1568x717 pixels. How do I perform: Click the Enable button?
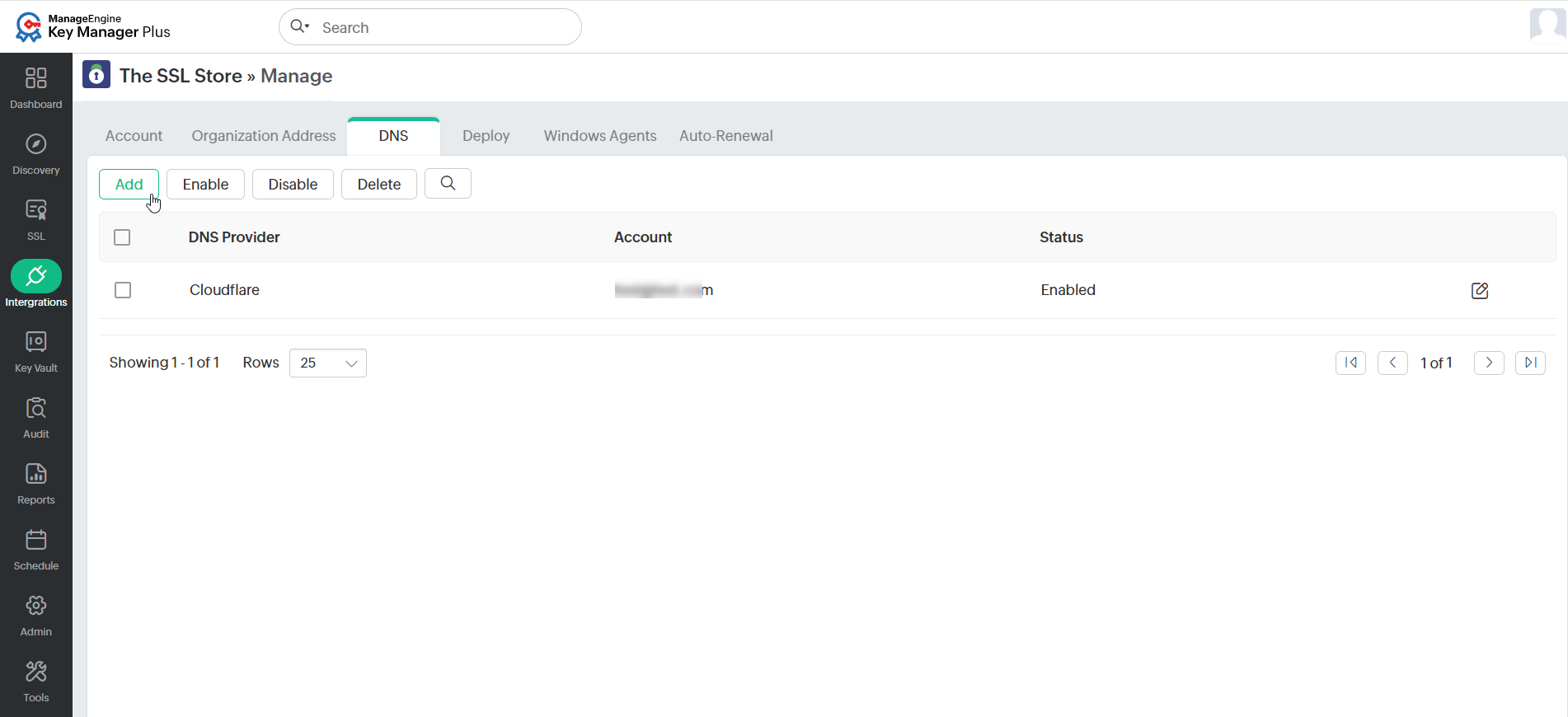(x=205, y=185)
